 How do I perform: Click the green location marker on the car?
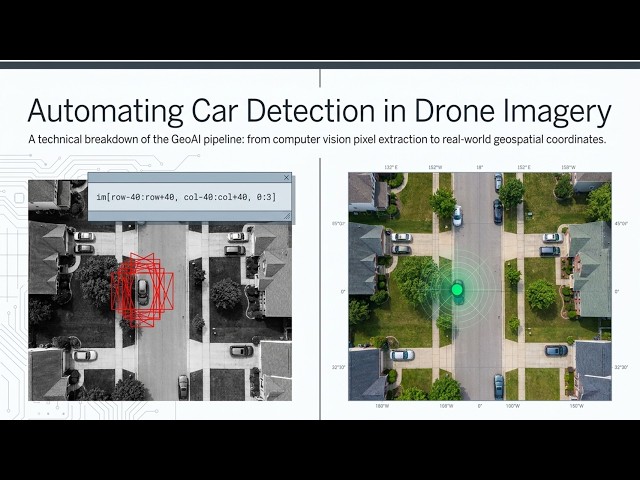pyautogui.click(x=457, y=289)
